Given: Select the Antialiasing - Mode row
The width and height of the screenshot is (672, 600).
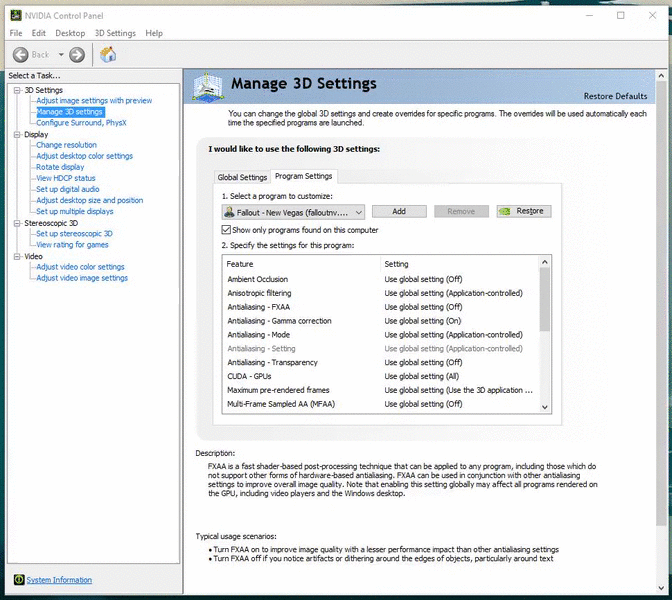Looking at the screenshot, I should pyautogui.click(x=380, y=335).
